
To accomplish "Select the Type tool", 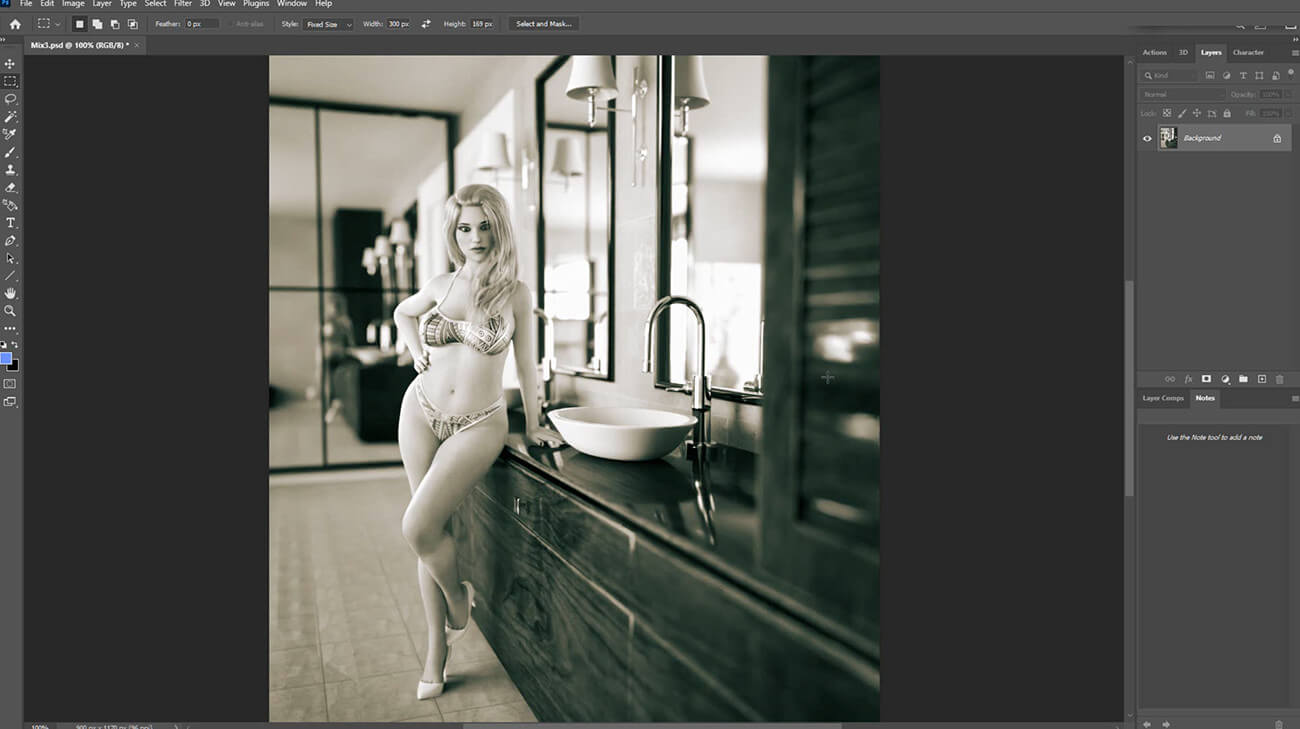I will tap(10, 223).
